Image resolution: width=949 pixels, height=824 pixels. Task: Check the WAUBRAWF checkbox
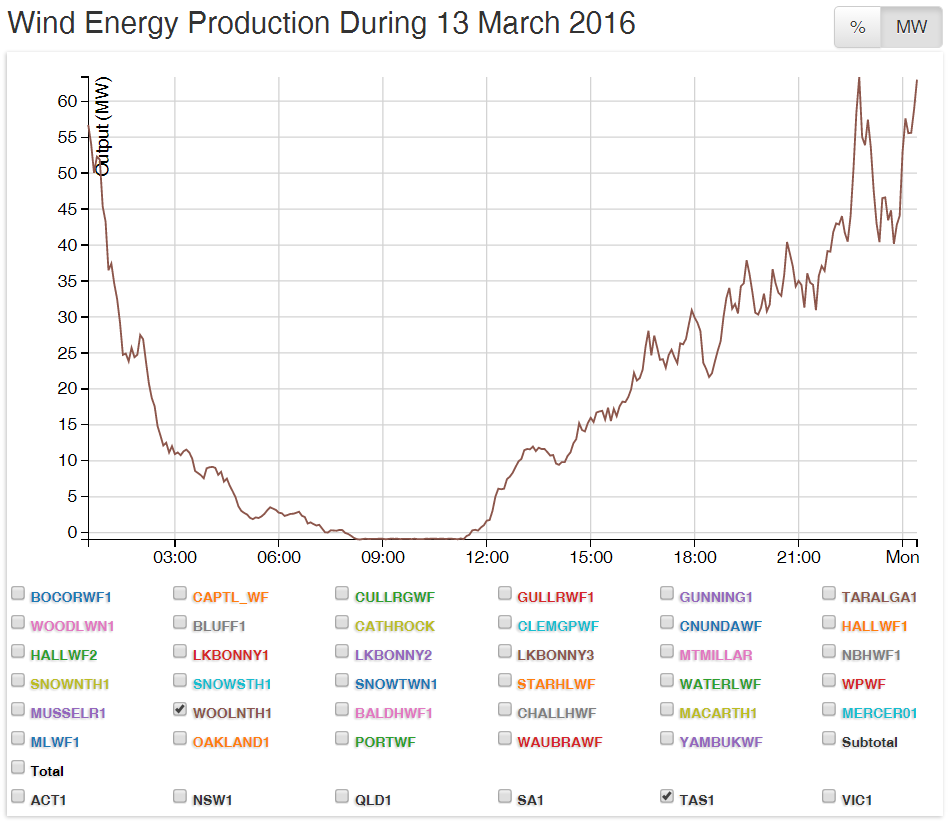click(x=505, y=738)
